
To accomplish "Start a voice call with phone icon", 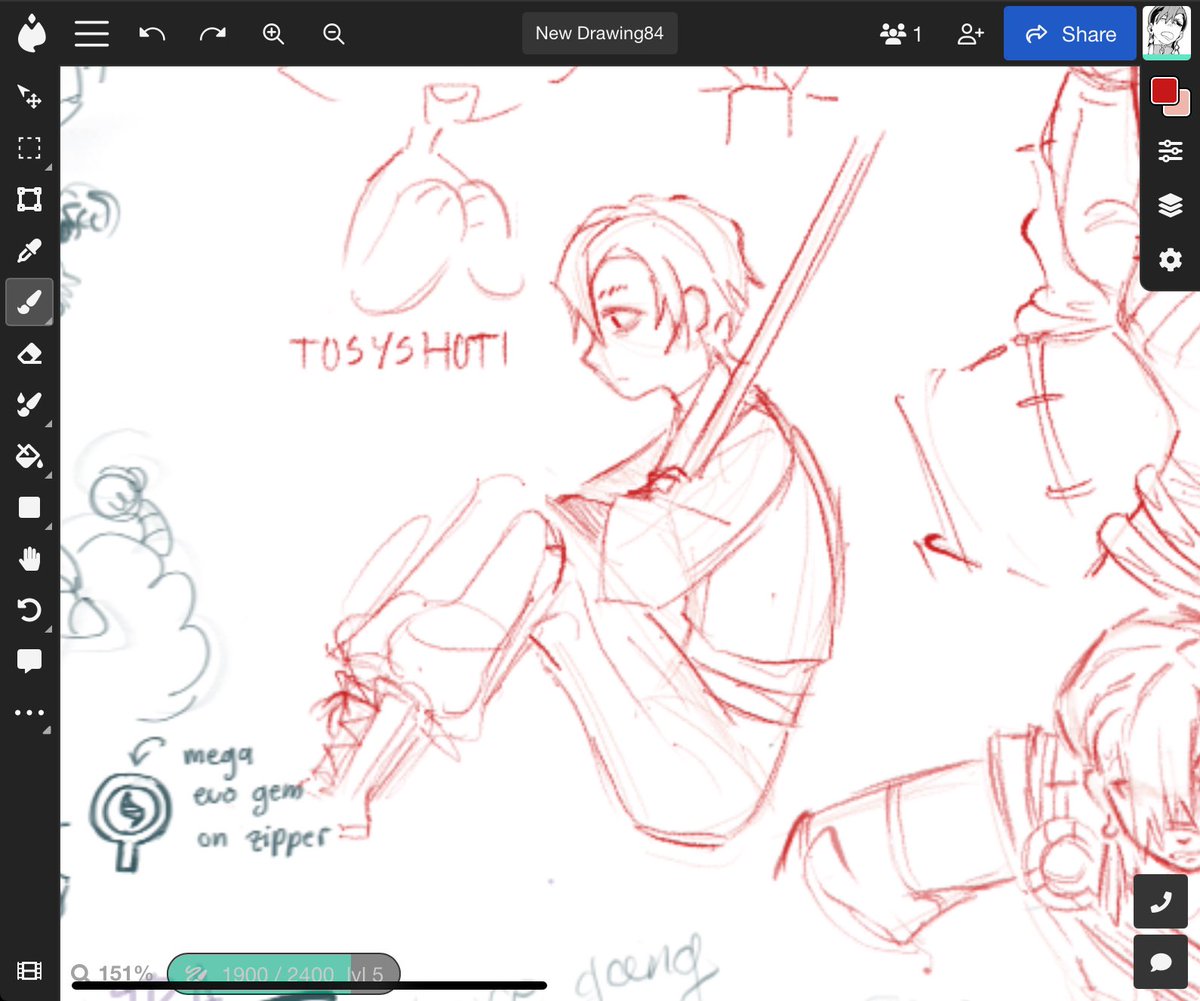I will [x=1161, y=902].
